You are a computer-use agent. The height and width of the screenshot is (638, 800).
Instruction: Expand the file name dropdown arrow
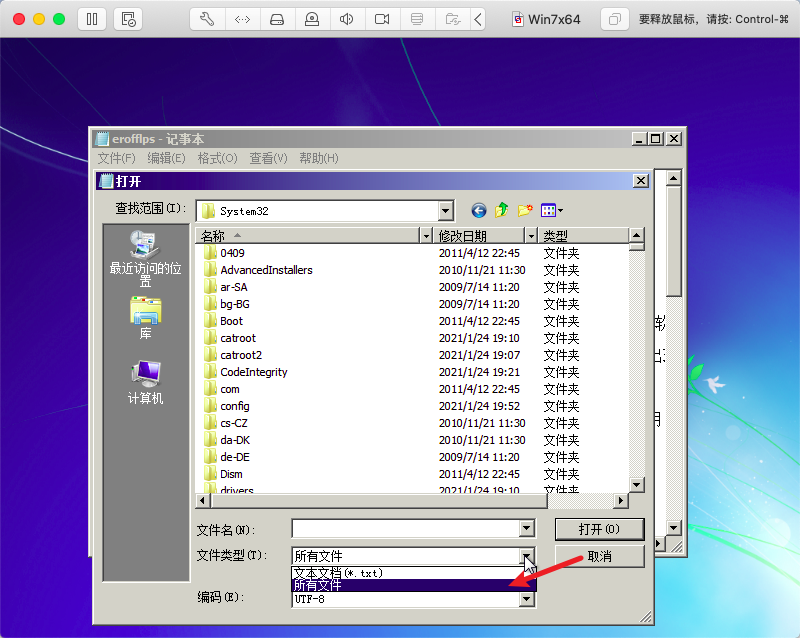[527, 528]
